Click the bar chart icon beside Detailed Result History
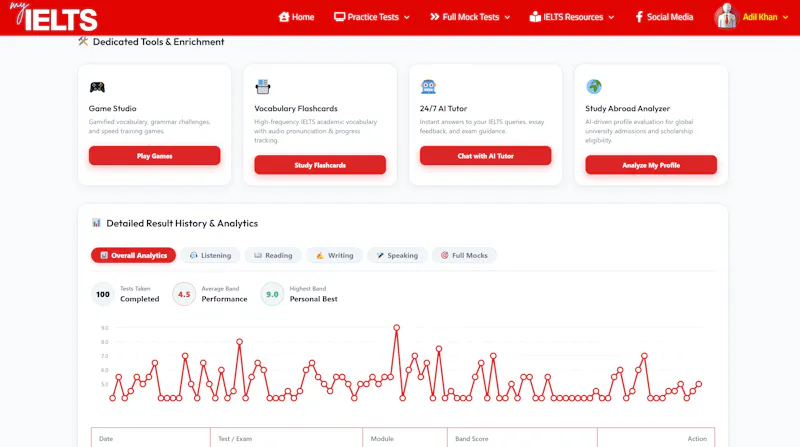This screenshot has width=800, height=447. click(x=96, y=223)
